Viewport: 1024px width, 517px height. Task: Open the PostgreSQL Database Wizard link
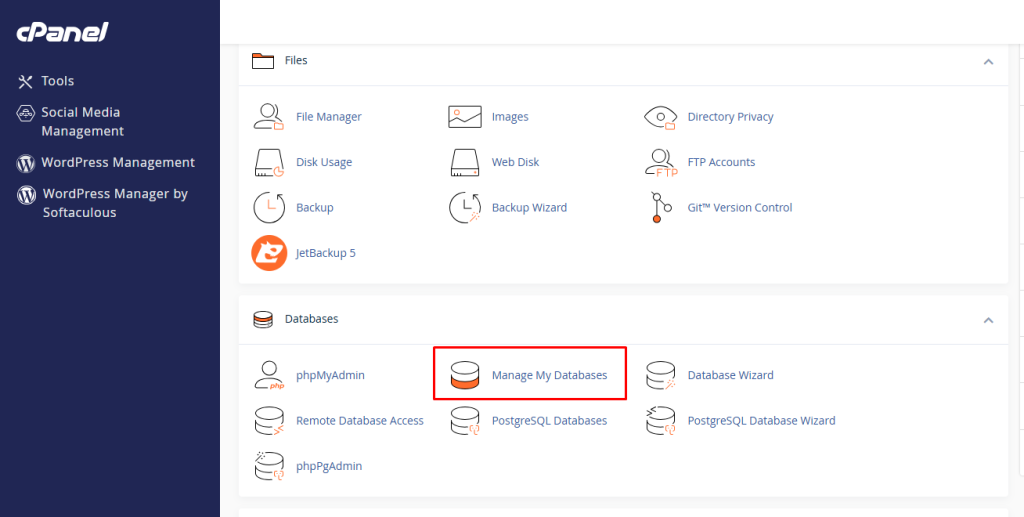[761, 421]
